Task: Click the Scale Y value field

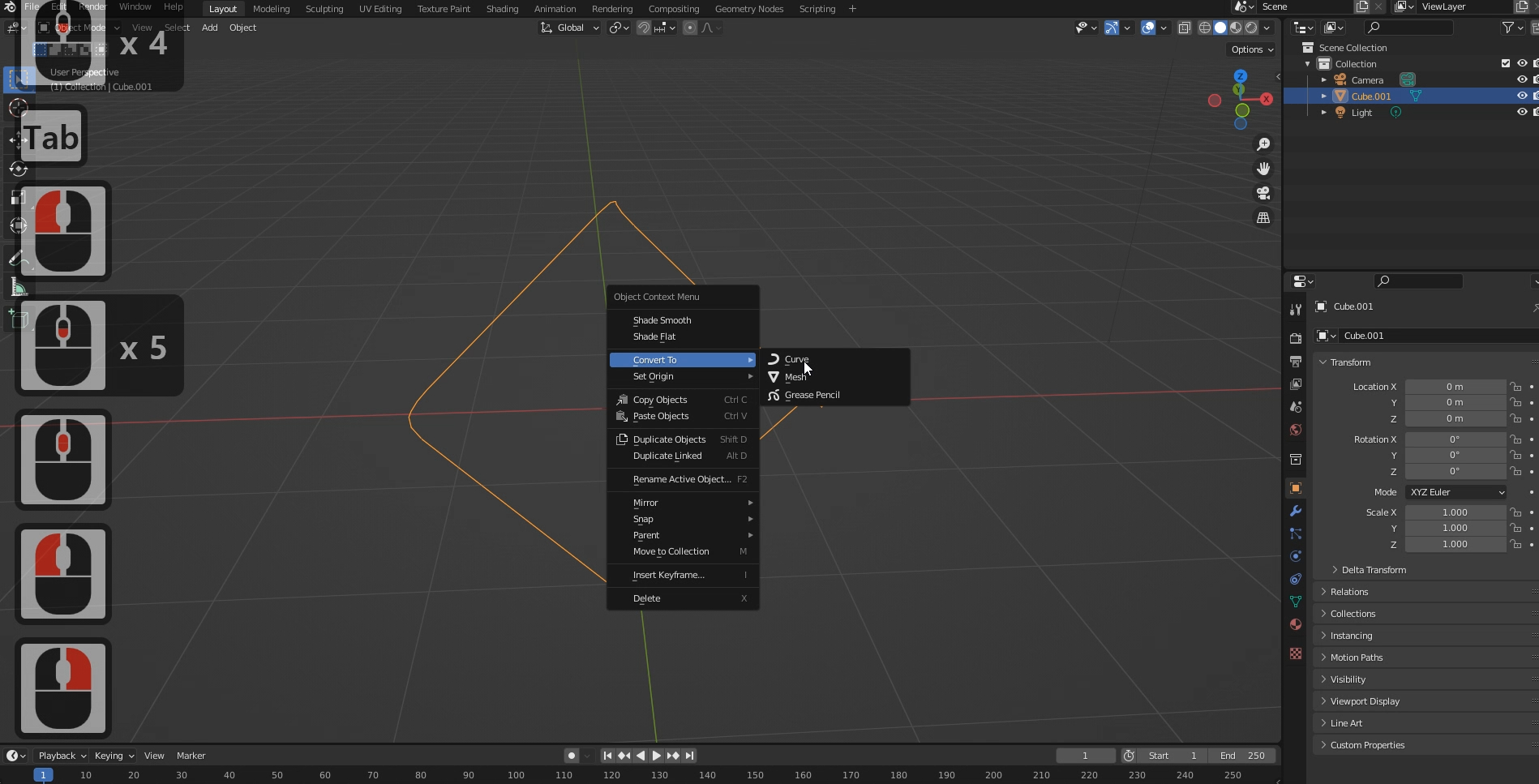Action: click(1455, 528)
